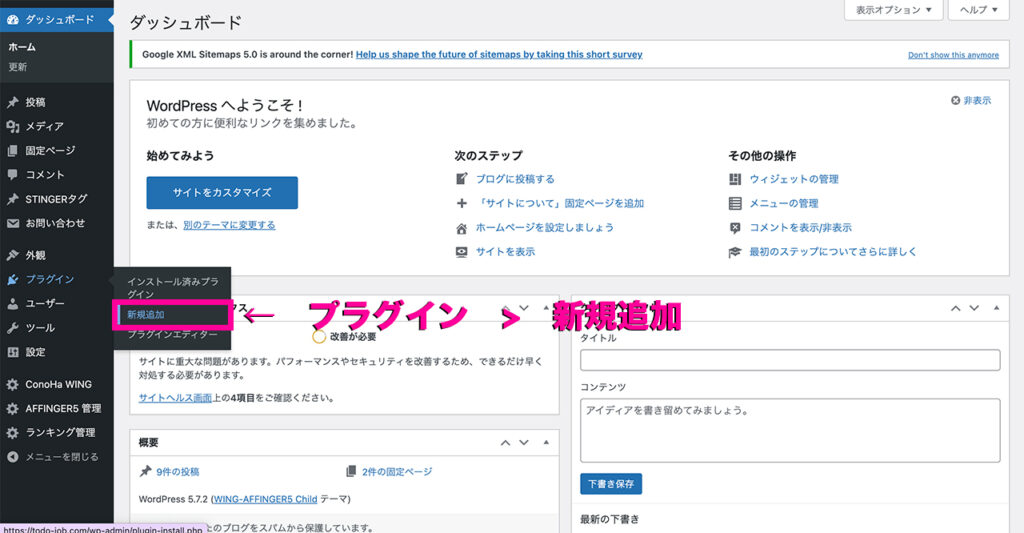Click the comment bubble icon beside コメント
The width and height of the screenshot is (1024, 533).
tap(12, 175)
